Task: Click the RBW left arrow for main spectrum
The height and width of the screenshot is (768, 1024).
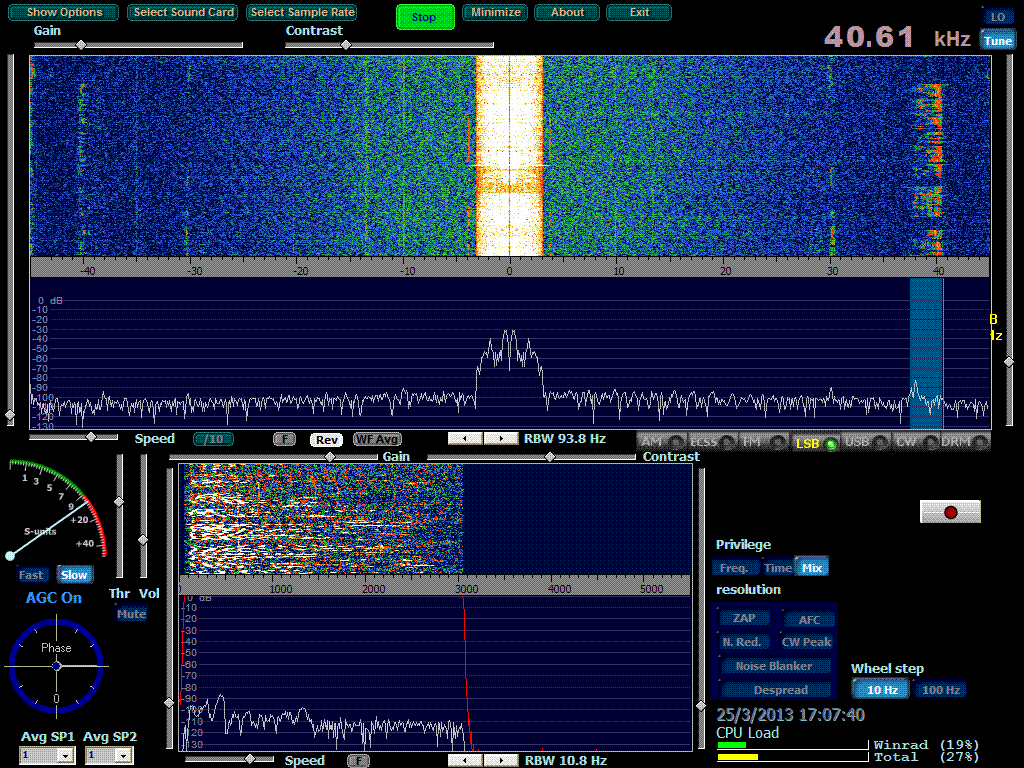Action: (x=465, y=439)
